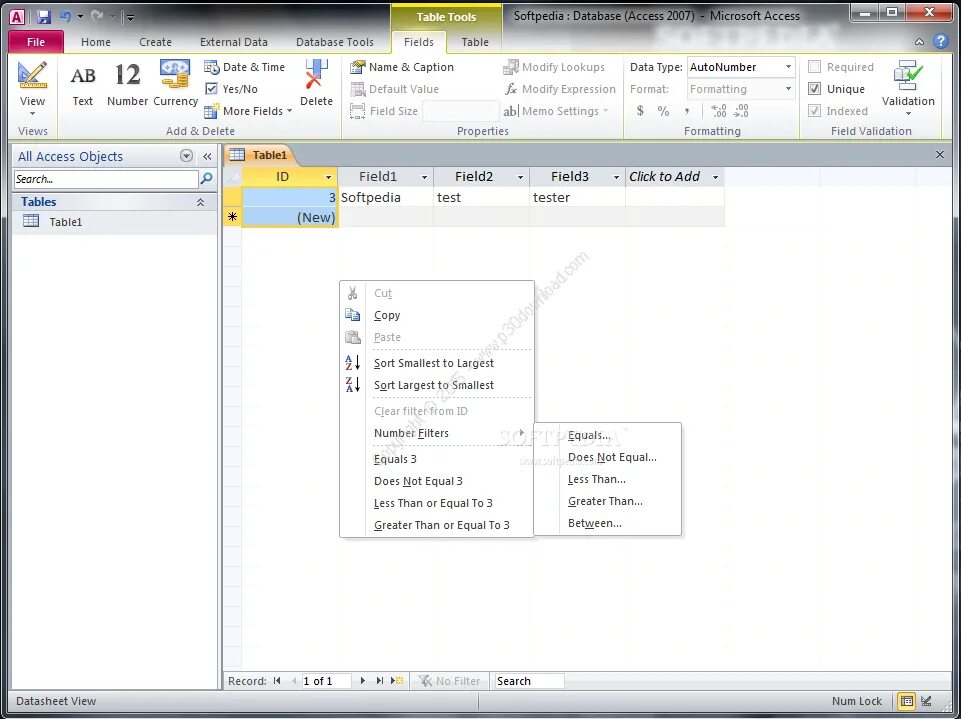Click the navigation pane Search box
Viewport: 961px width, 719px height.
coord(106,179)
